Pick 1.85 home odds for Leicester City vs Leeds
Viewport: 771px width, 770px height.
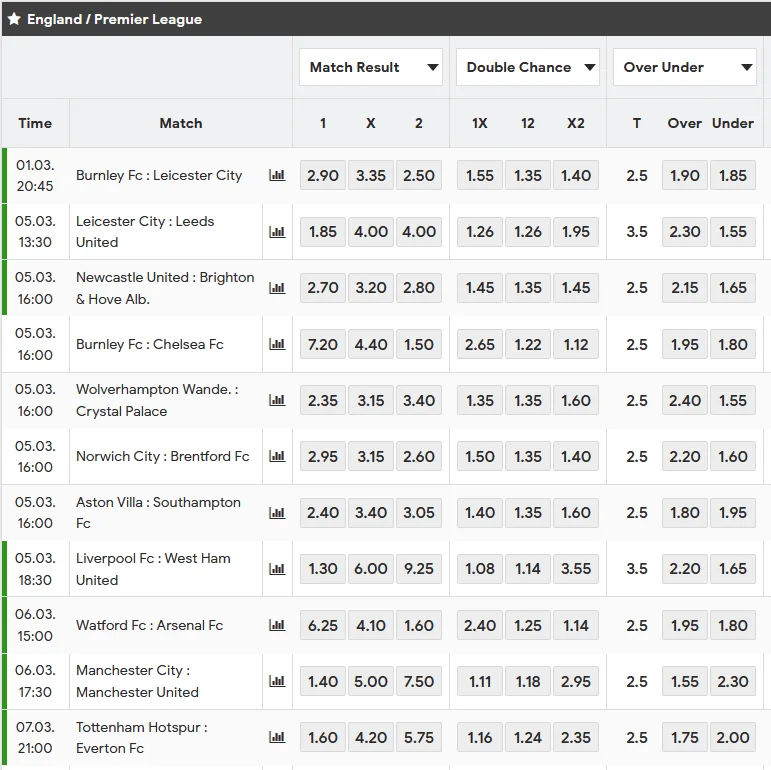point(323,232)
